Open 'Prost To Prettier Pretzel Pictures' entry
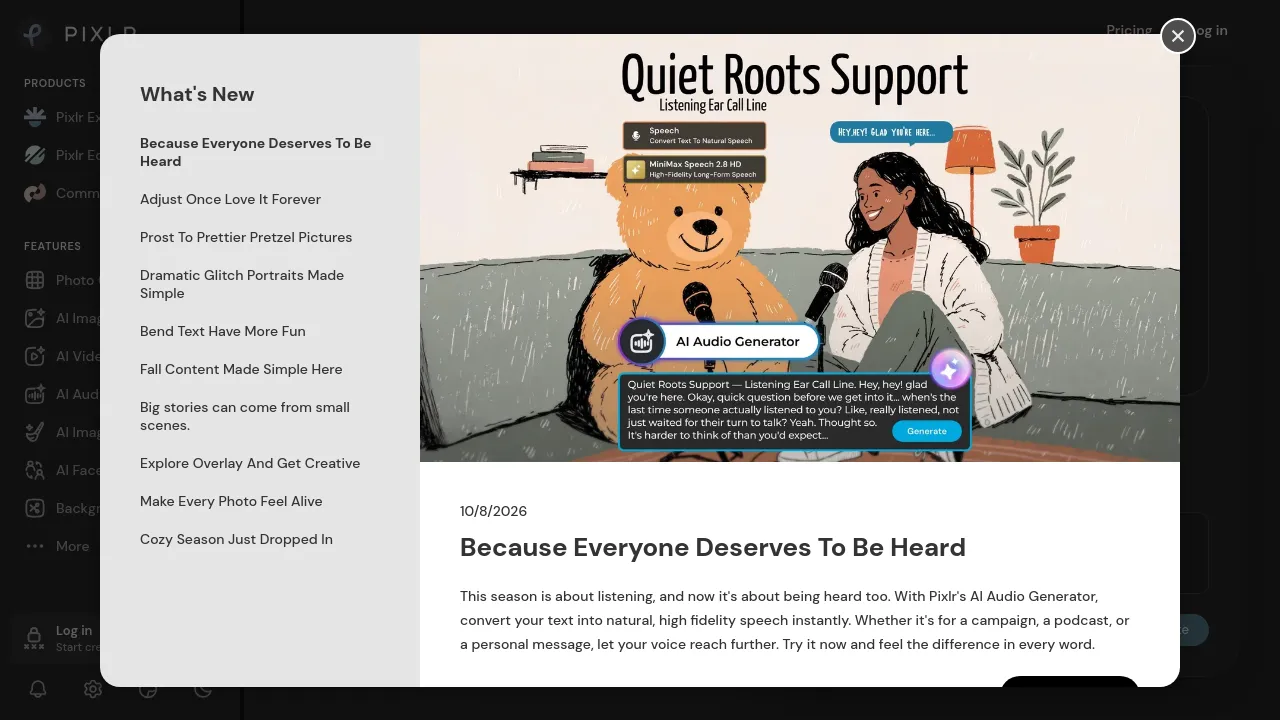 pyautogui.click(x=246, y=237)
